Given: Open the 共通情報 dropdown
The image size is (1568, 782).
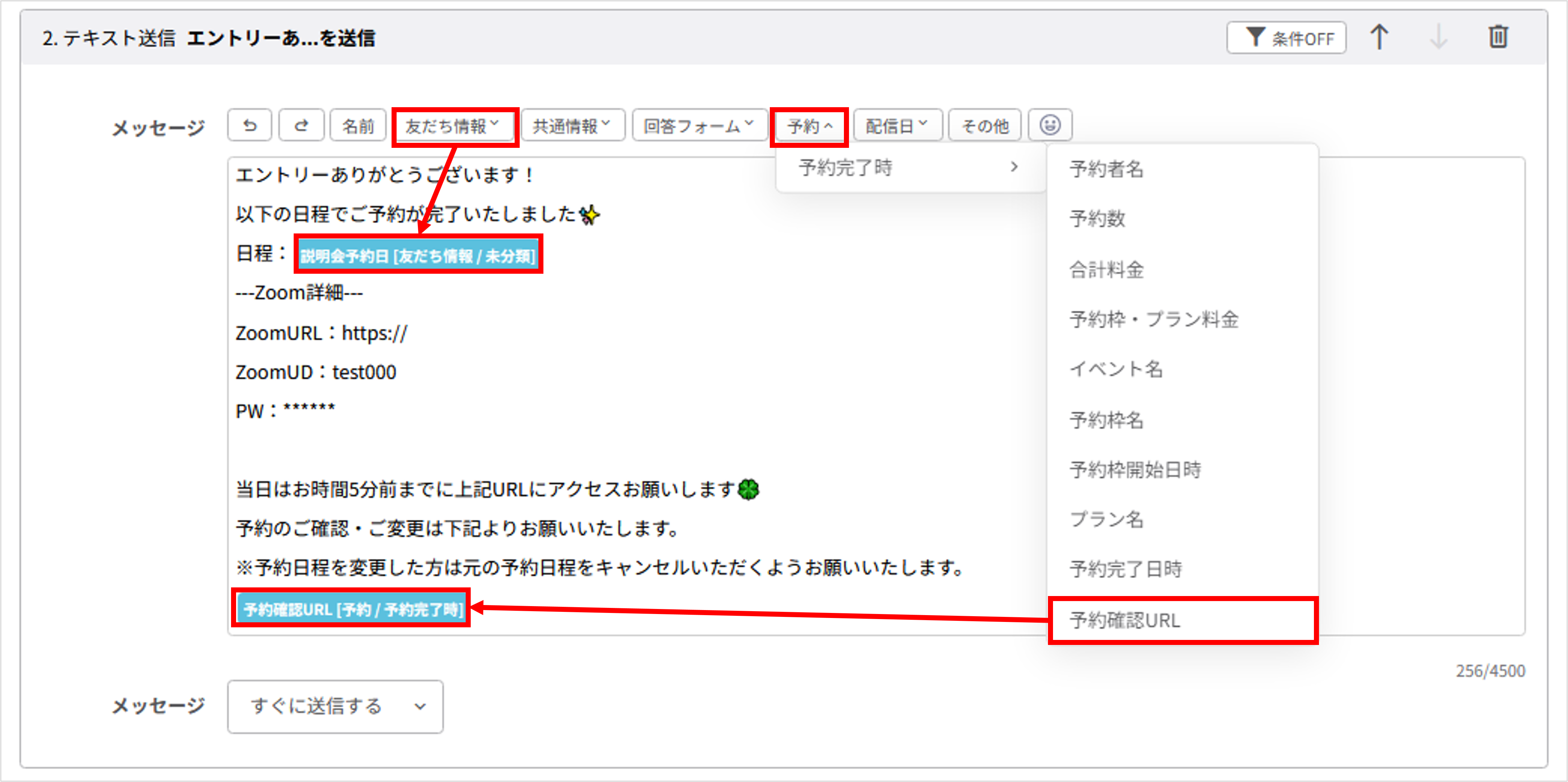Looking at the screenshot, I should (x=572, y=126).
